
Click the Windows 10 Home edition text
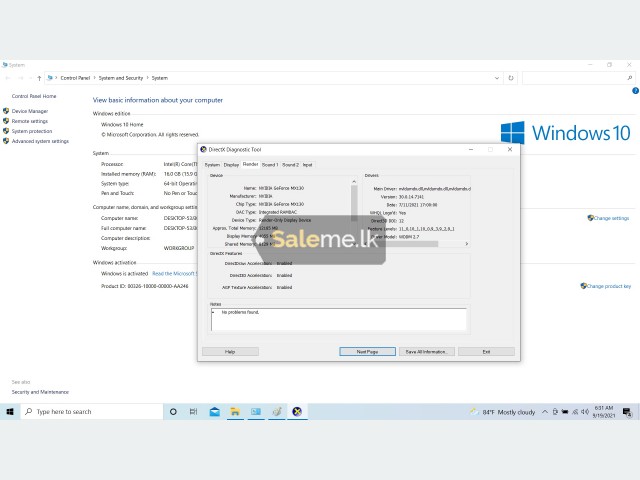click(122, 124)
